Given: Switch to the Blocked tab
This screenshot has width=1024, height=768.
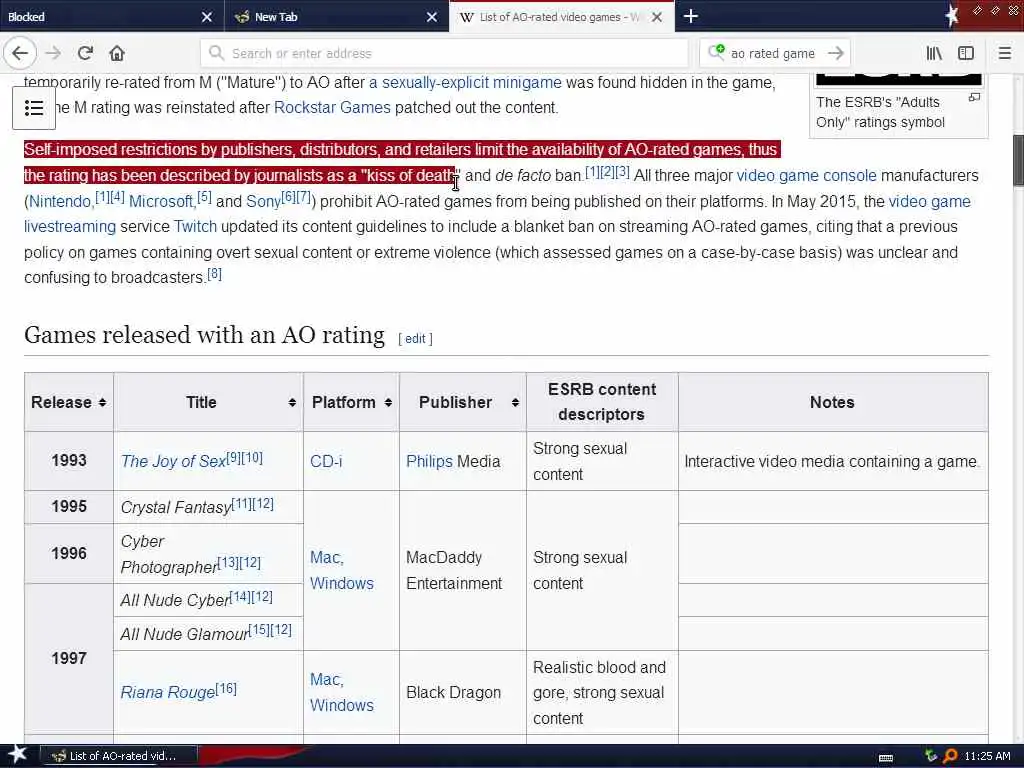Looking at the screenshot, I should pyautogui.click(x=112, y=17).
